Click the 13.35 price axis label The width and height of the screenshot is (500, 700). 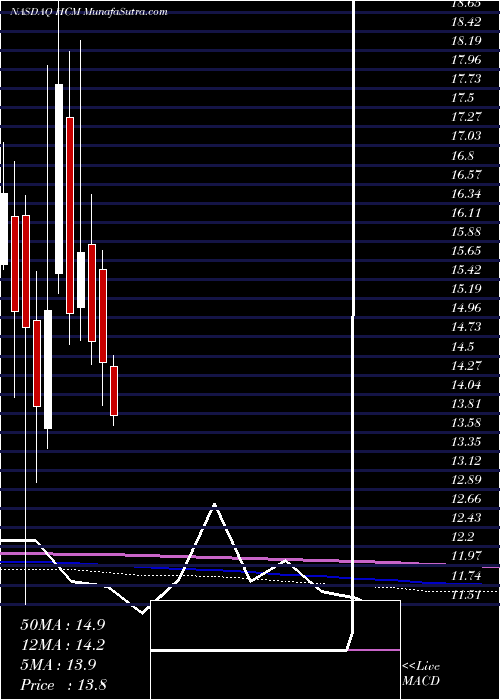click(466, 442)
